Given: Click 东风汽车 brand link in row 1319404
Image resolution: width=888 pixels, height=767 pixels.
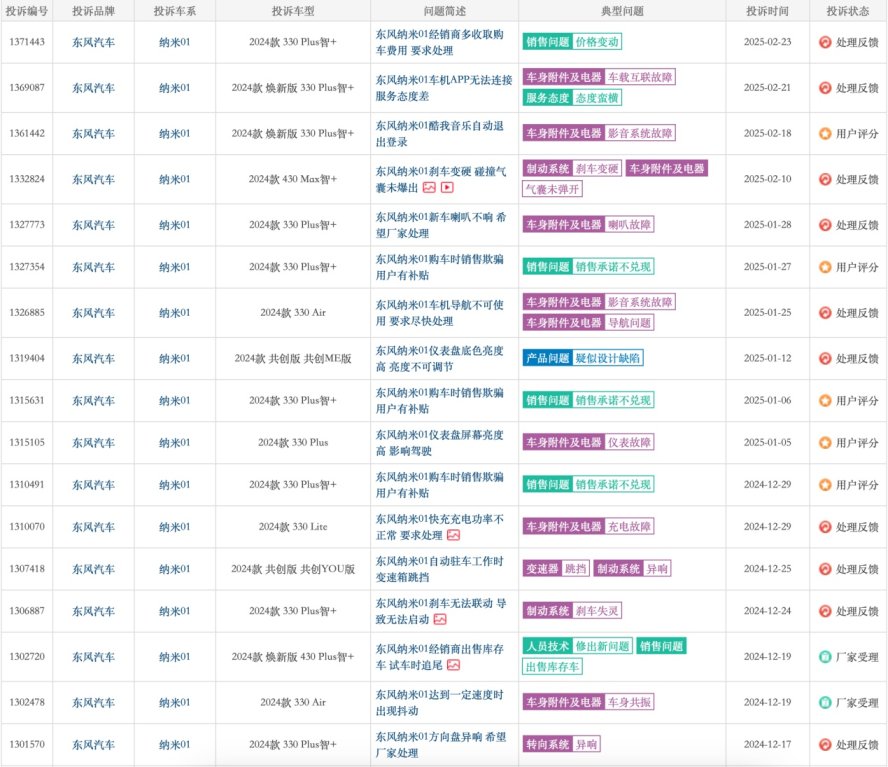Looking at the screenshot, I should pyautogui.click(x=93, y=359).
